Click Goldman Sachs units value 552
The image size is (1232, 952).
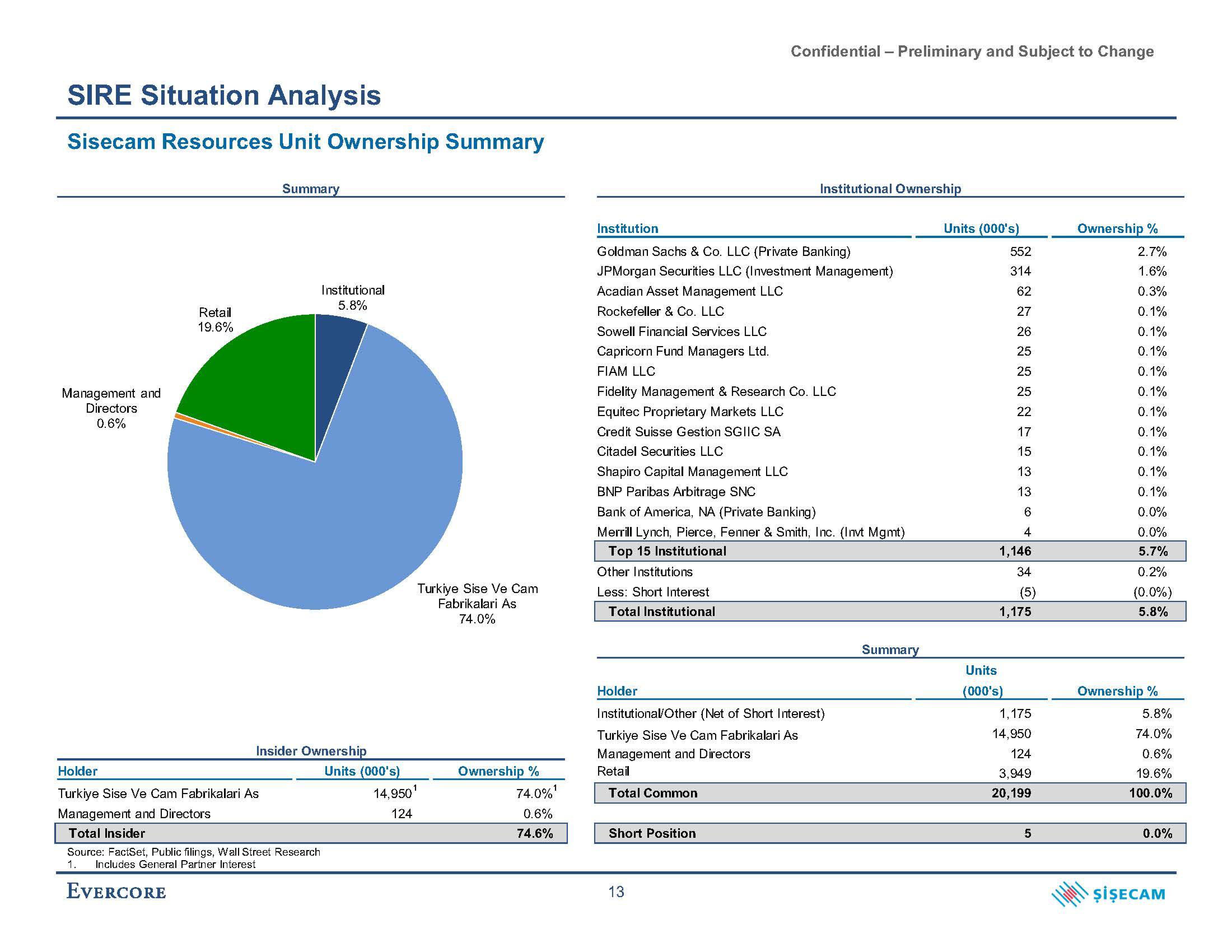(1021, 251)
